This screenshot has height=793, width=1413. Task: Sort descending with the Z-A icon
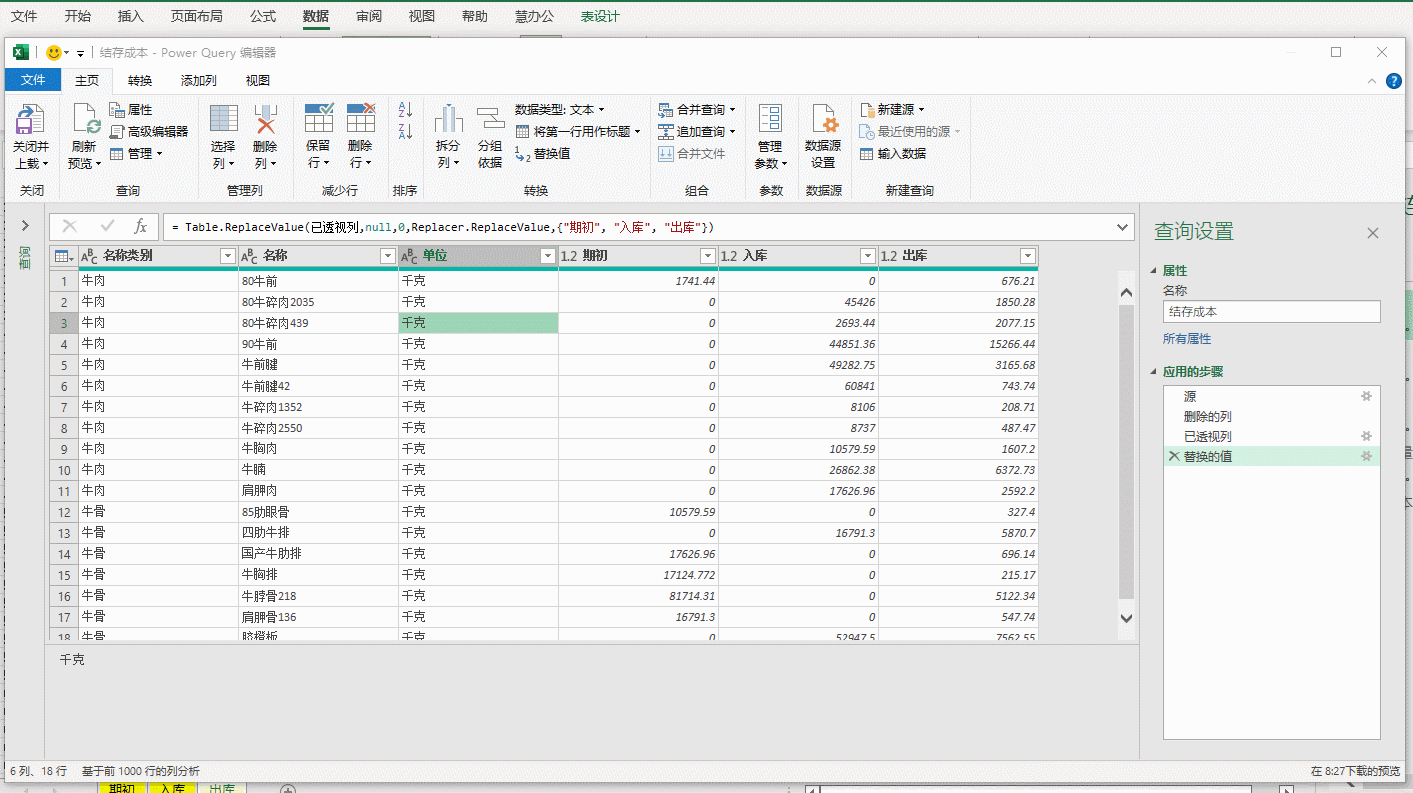pos(406,132)
